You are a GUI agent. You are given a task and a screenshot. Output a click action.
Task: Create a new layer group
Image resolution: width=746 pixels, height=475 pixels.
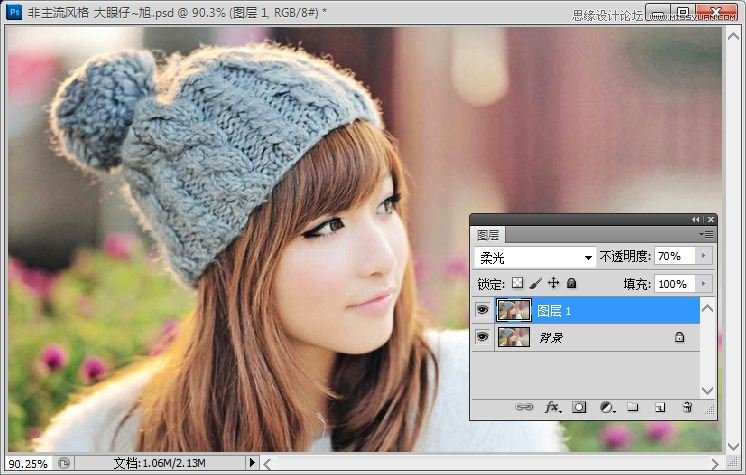point(633,408)
